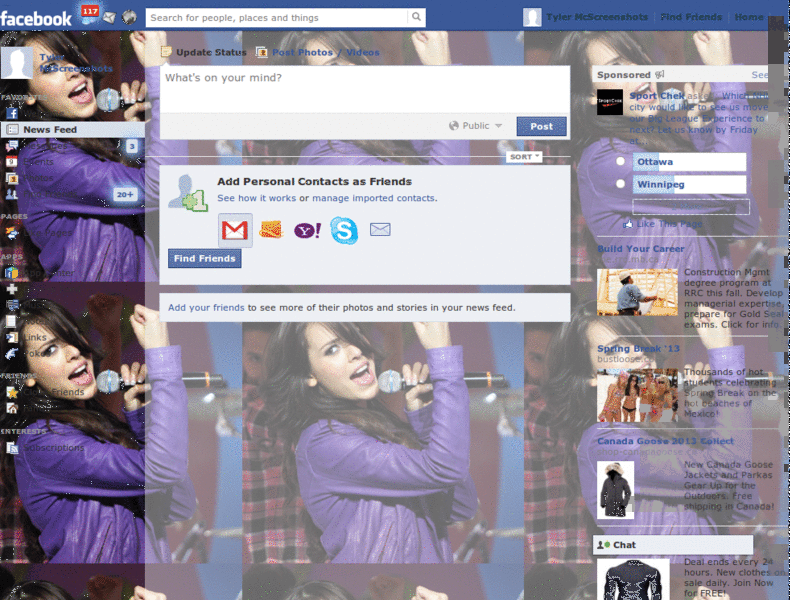Open Pokes icon in sidebar
Screen dimensions: 800x600
coord(11,353)
